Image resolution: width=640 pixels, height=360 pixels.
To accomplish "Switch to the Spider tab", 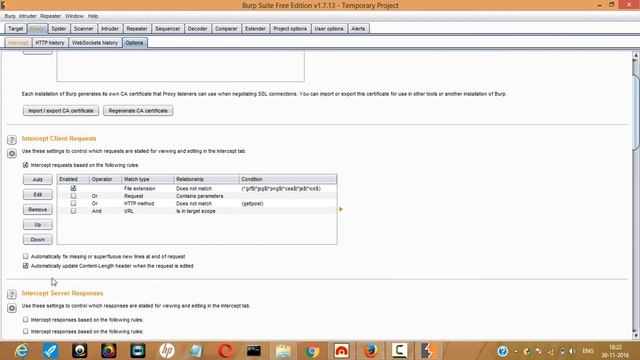I will pos(59,29).
